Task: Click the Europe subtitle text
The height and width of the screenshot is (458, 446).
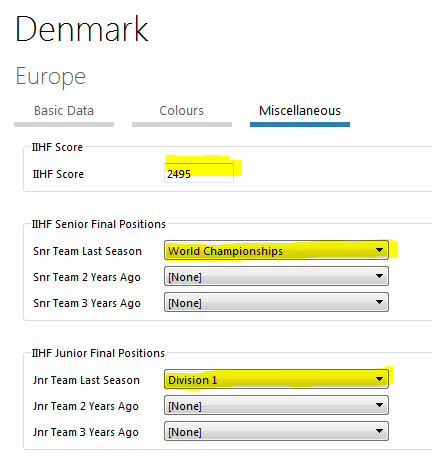Action: pyautogui.click(x=51, y=76)
